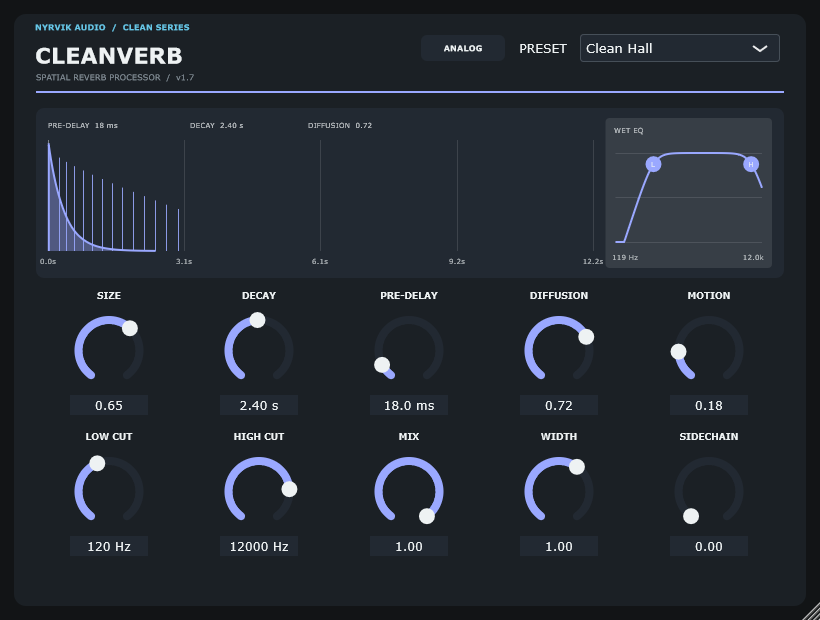Viewport: 820px width, 620px height.
Task: Open the Clean Hall preset dropdown
Action: pos(679,48)
